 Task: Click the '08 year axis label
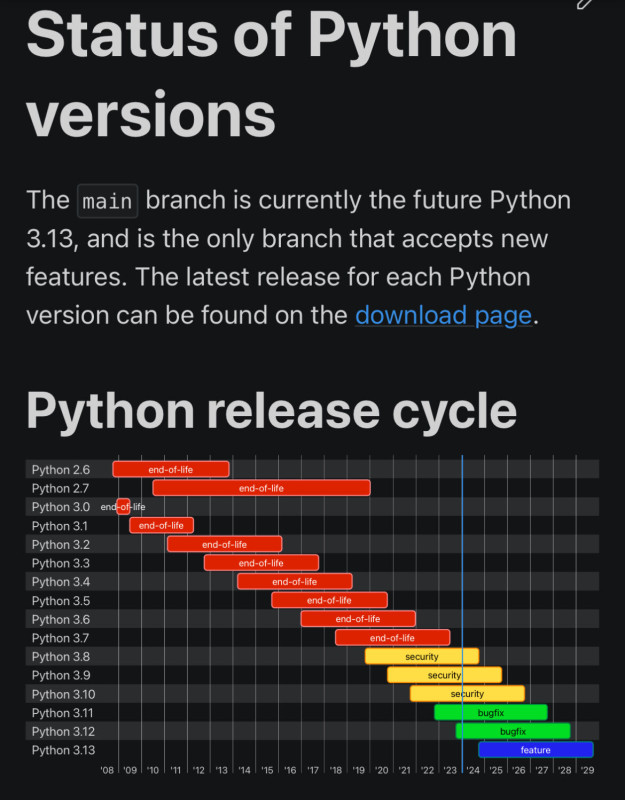[107, 770]
